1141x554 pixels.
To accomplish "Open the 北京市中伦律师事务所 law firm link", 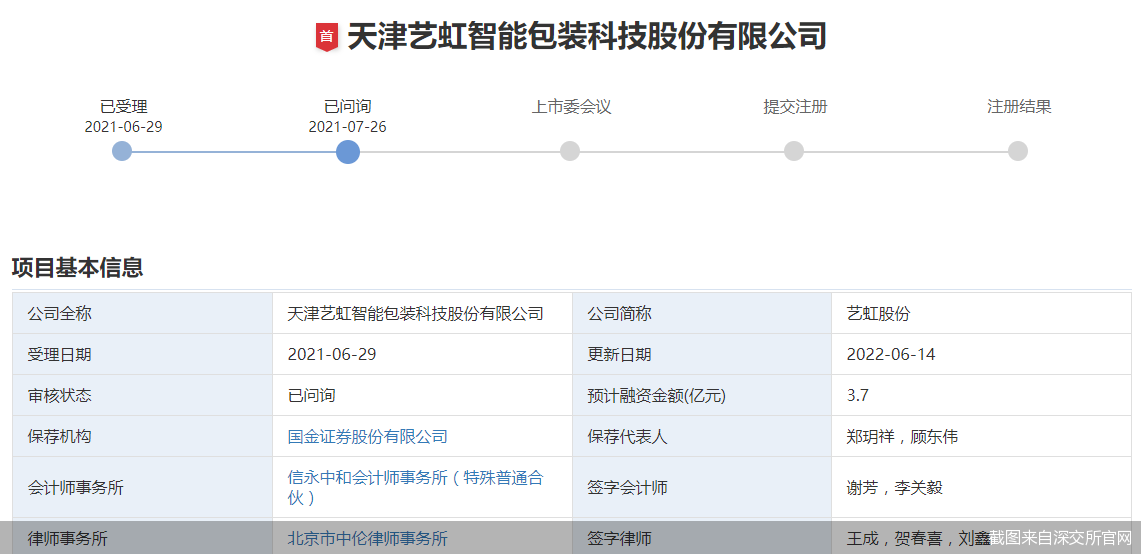I will coord(367,538).
